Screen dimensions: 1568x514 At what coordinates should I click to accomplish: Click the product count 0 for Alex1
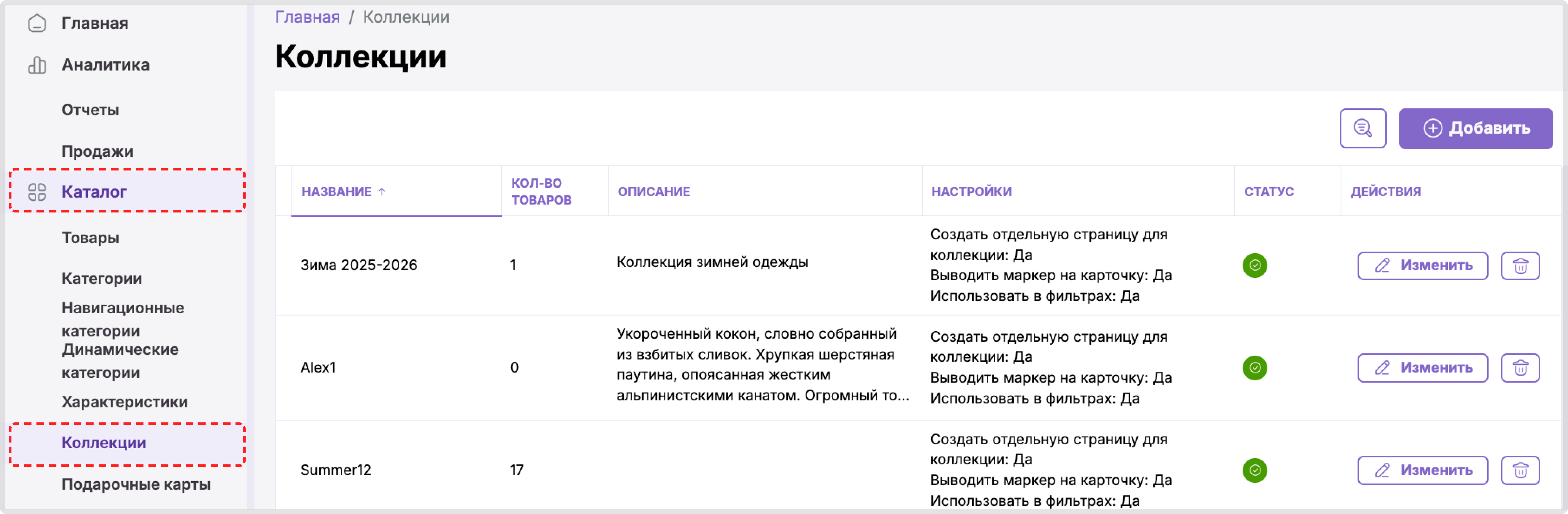click(514, 367)
